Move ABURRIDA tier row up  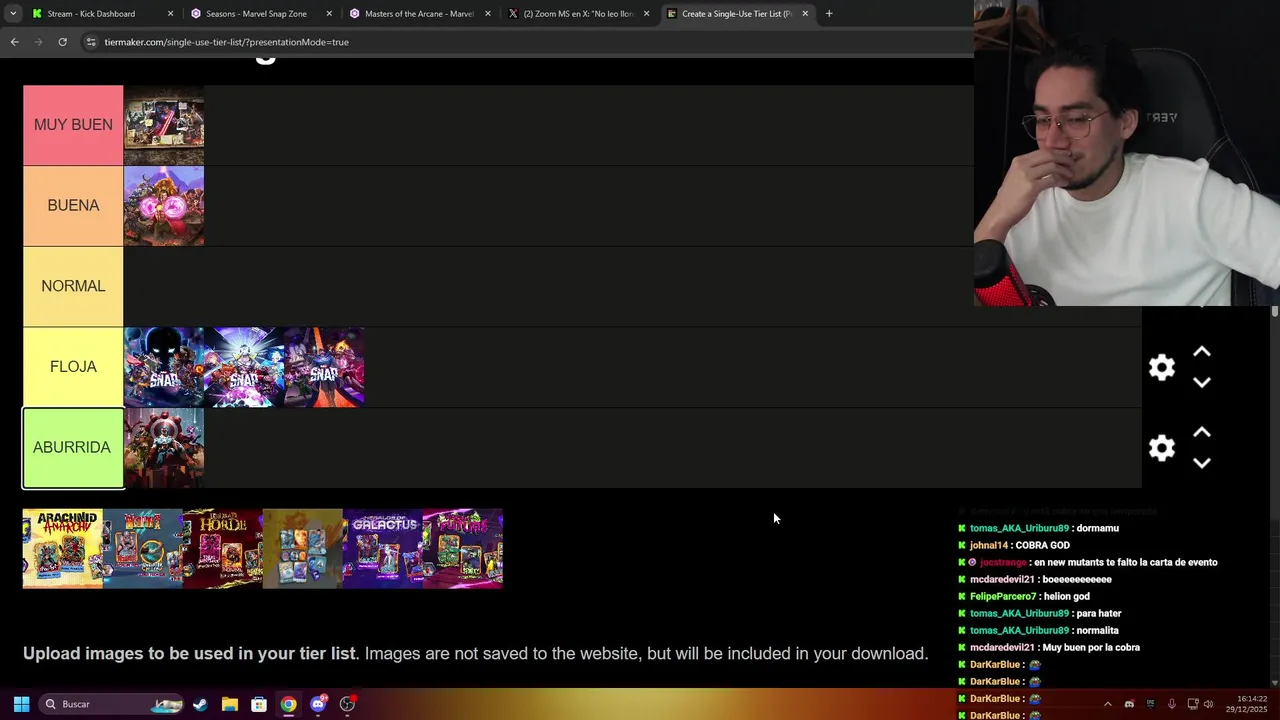pos(1202,432)
